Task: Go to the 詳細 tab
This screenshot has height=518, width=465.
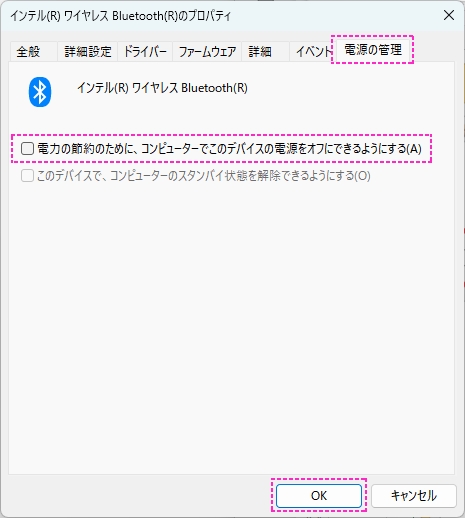Action: pyautogui.click(x=265, y=52)
